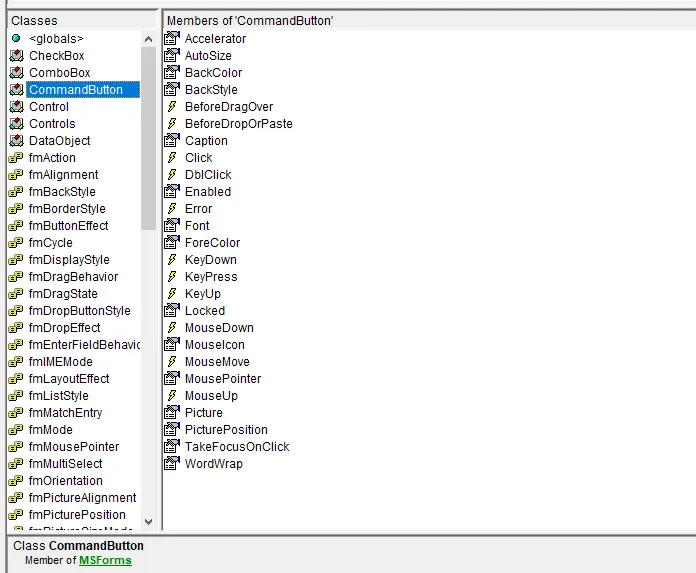The image size is (696, 573).
Task: Select the KeyPress member
Action: tap(211, 277)
